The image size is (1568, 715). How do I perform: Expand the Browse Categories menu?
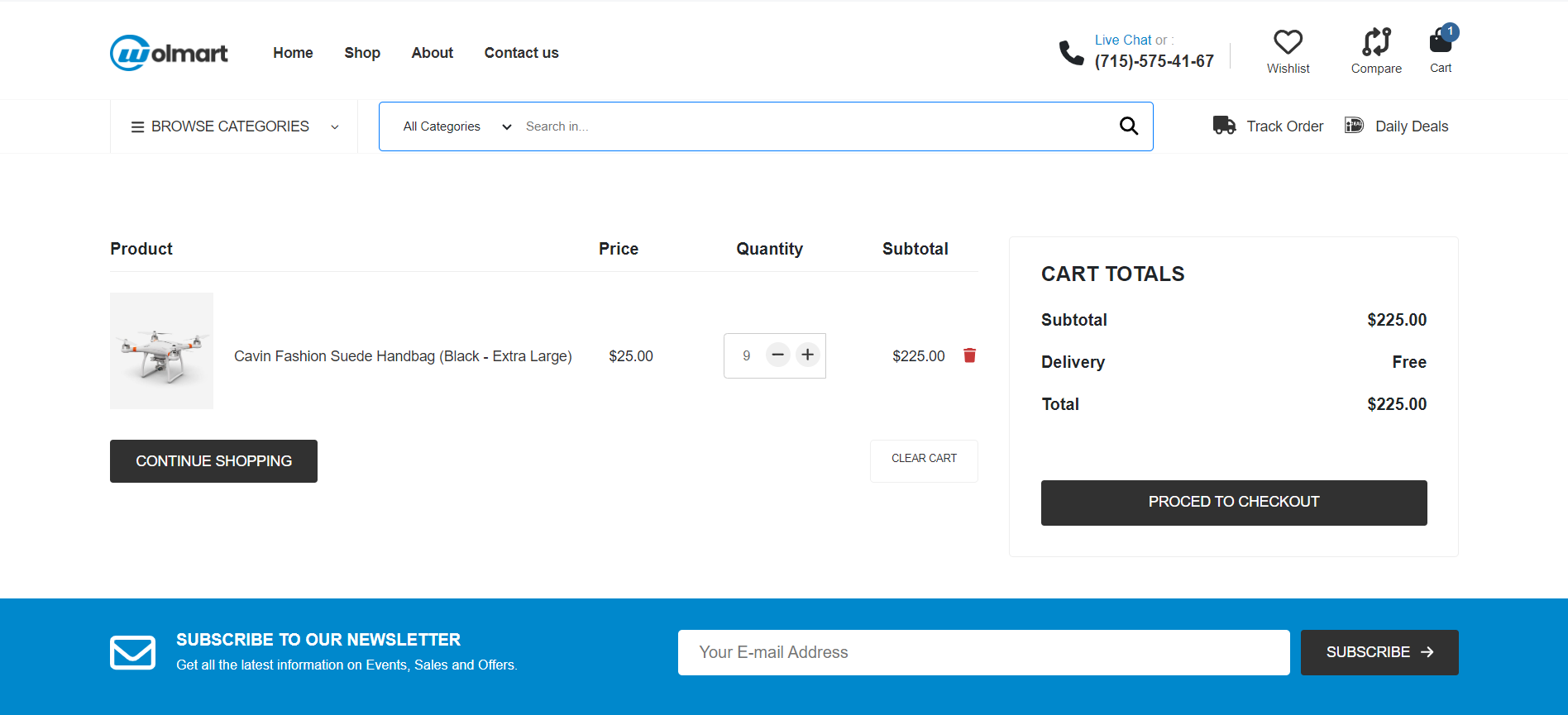[x=234, y=126]
